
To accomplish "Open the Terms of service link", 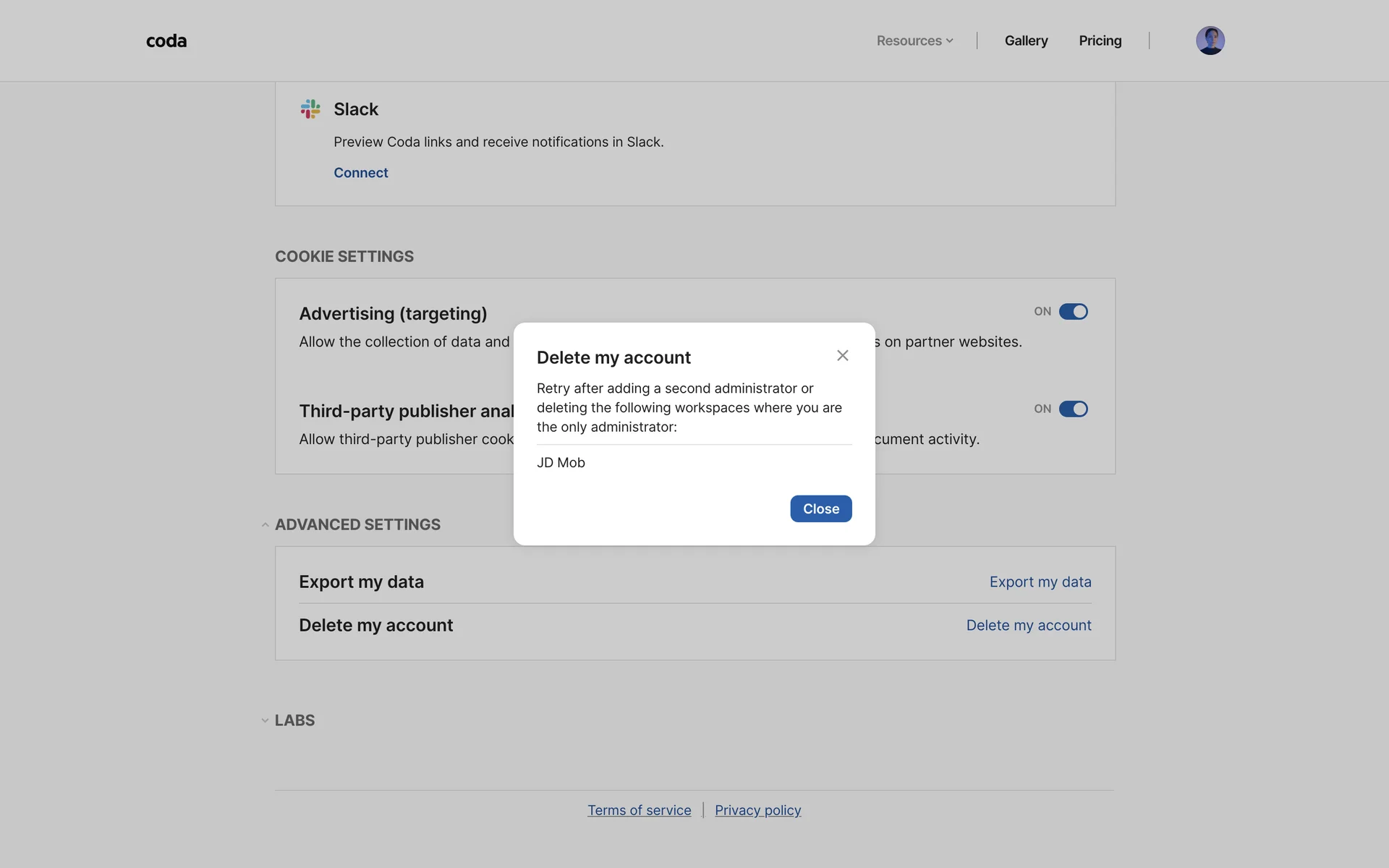I will [639, 811].
